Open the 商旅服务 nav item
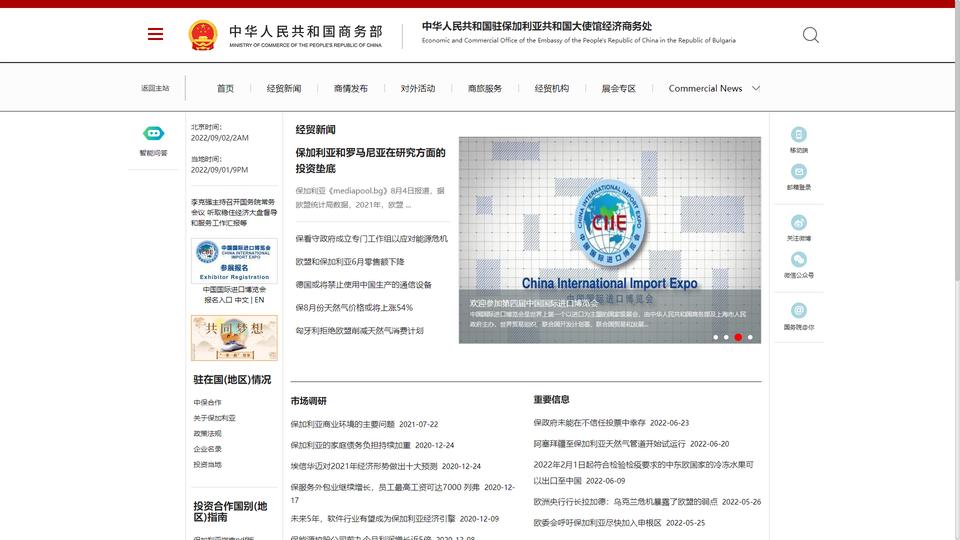The image size is (960, 540). (485, 88)
